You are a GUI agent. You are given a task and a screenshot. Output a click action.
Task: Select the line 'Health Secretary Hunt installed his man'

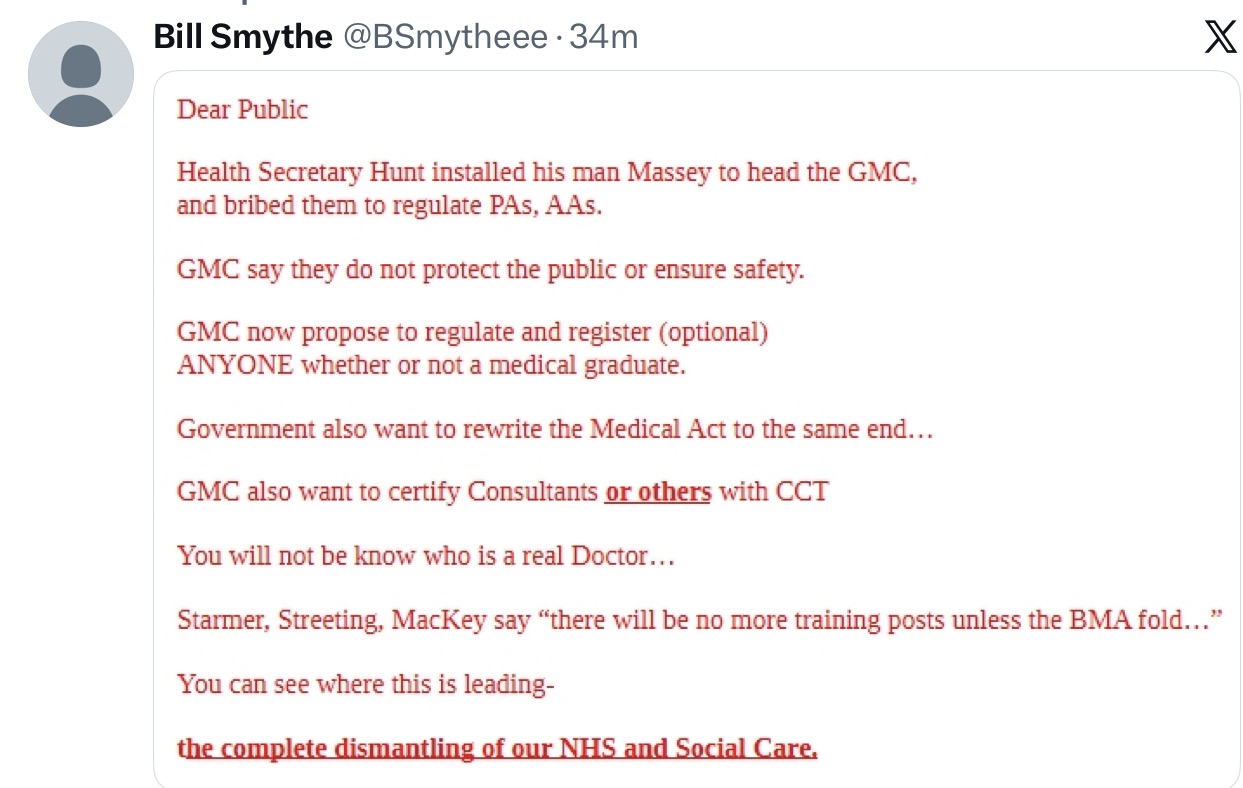tap(547, 172)
